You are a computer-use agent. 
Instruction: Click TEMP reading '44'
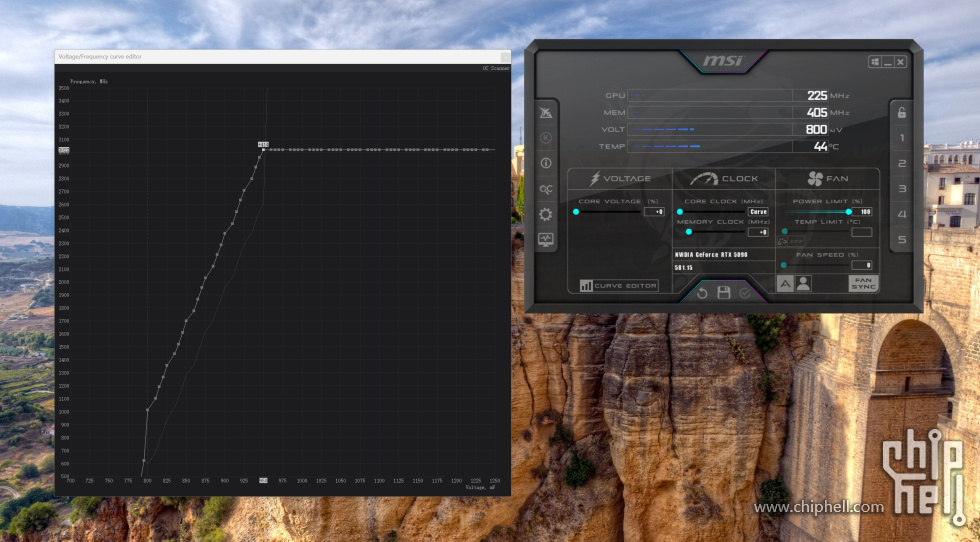821,146
